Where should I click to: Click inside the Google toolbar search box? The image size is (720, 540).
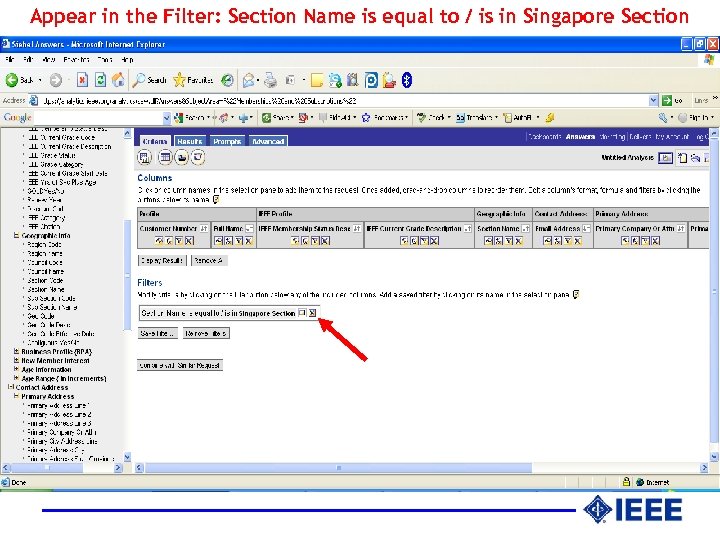click(98, 118)
